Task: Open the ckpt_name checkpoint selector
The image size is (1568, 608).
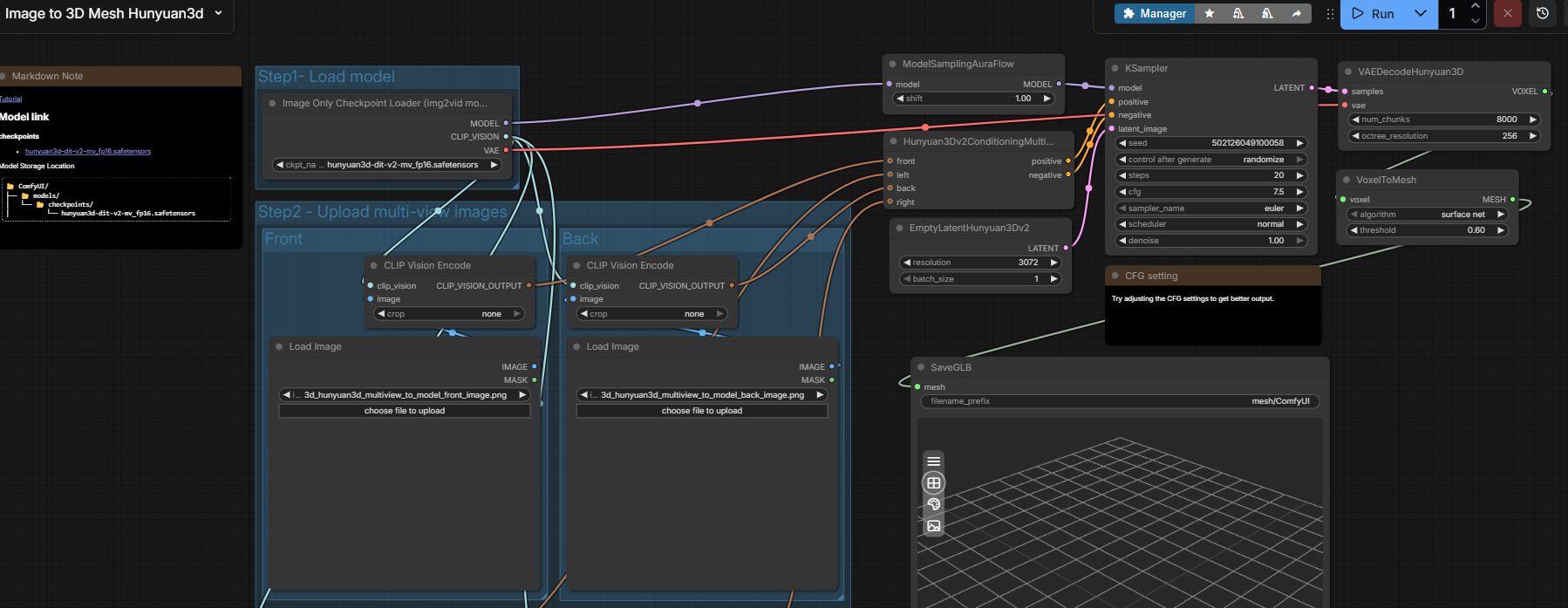Action: (x=387, y=165)
